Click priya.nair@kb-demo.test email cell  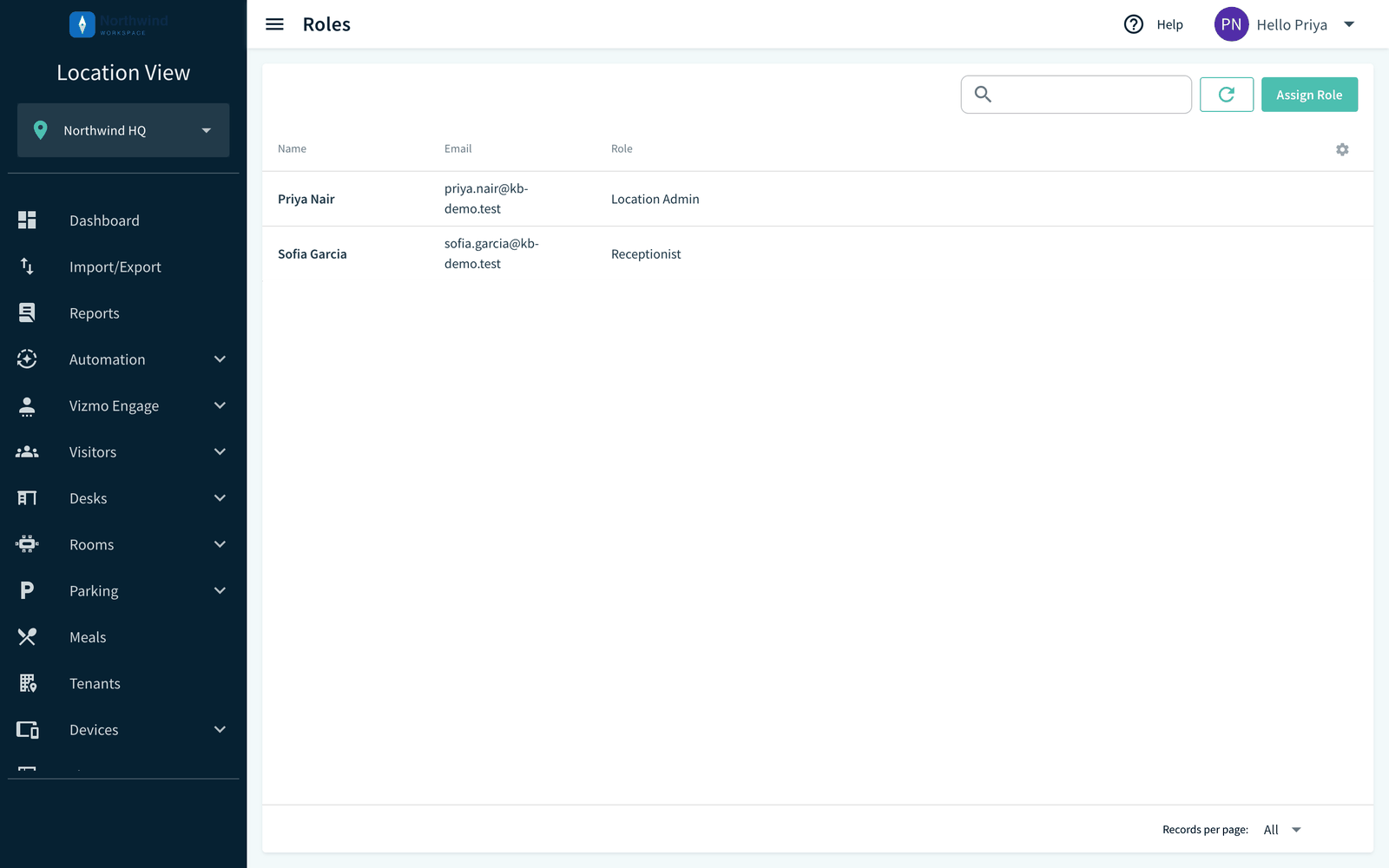pos(486,199)
